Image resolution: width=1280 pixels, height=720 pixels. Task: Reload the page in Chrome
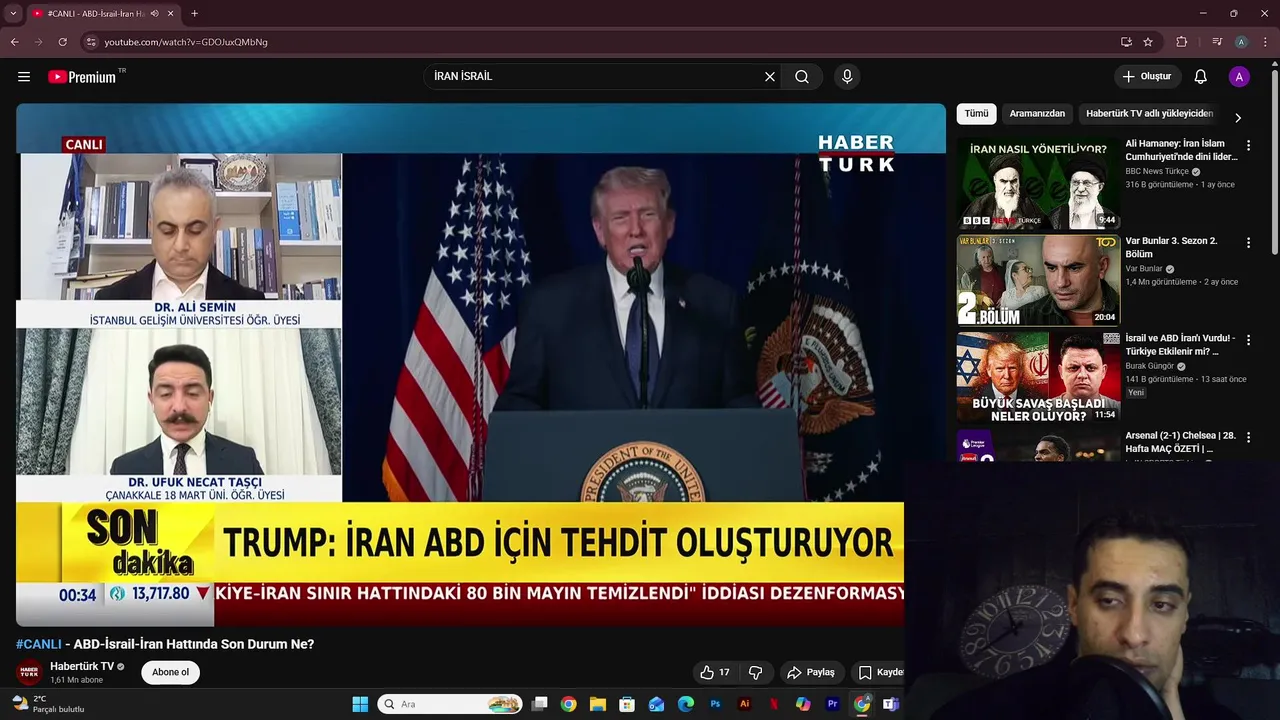62,42
